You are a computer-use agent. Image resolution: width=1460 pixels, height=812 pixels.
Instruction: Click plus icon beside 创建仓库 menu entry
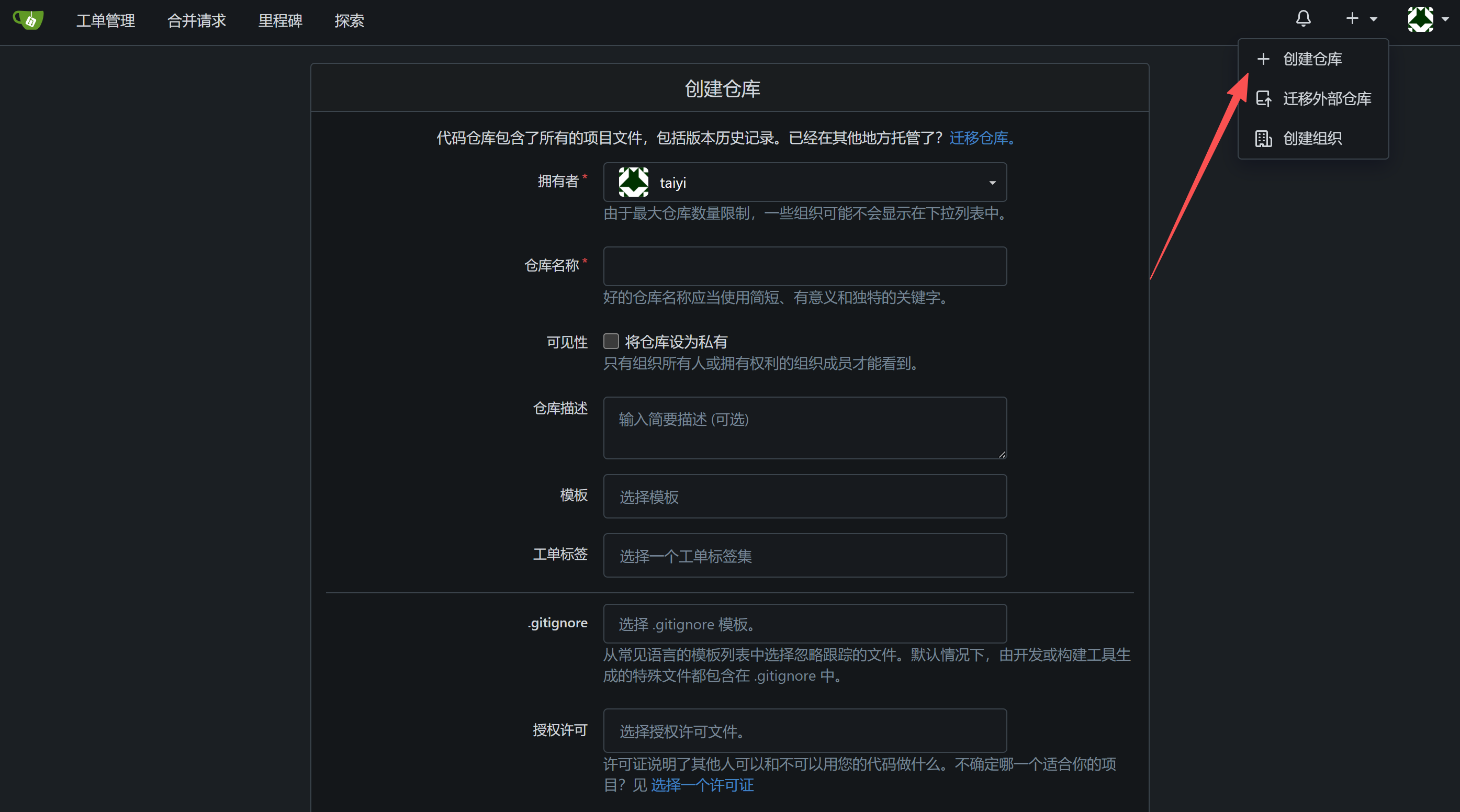(x=1263, y=59)
